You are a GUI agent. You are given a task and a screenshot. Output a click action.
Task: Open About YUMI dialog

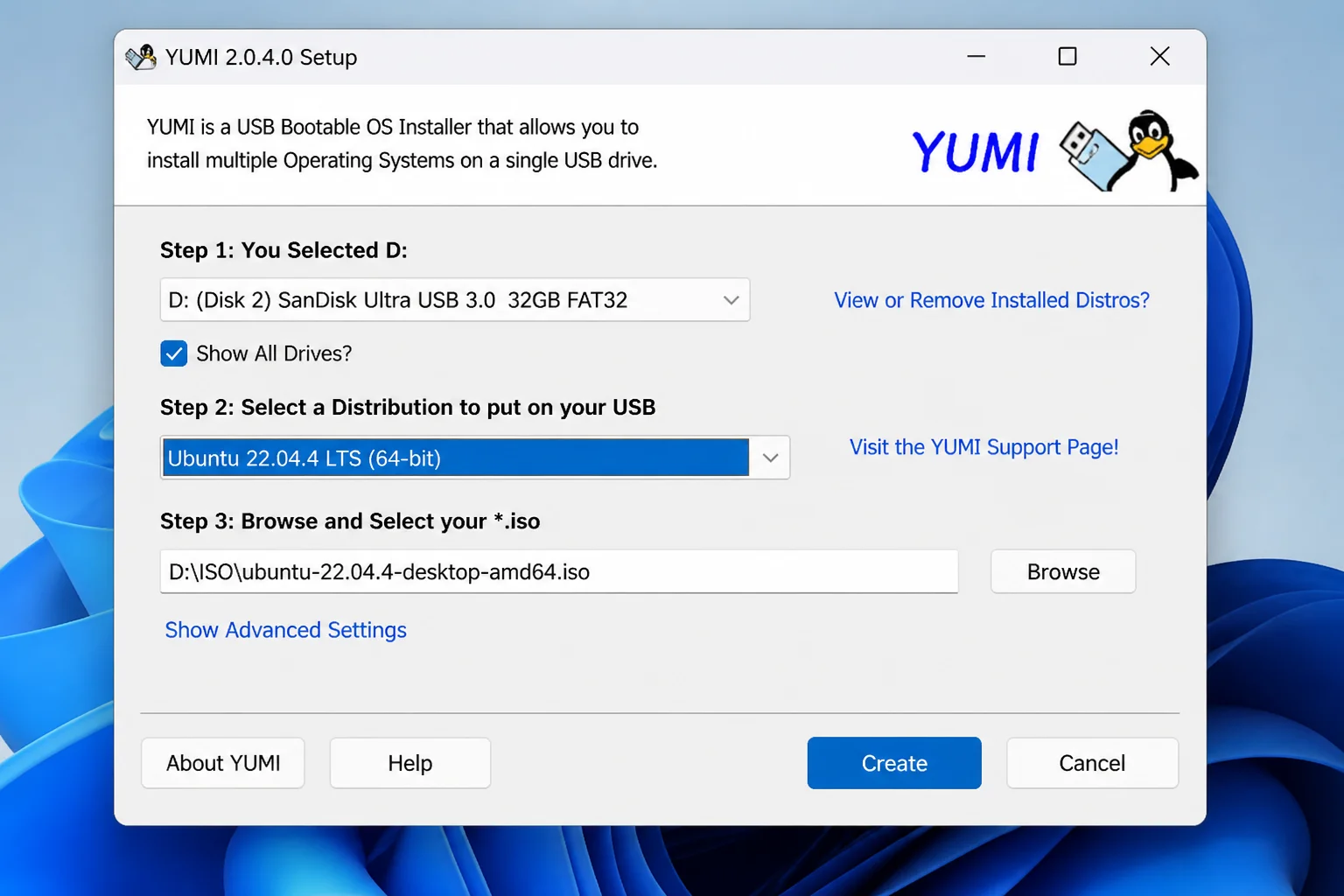tap(223, 763)
